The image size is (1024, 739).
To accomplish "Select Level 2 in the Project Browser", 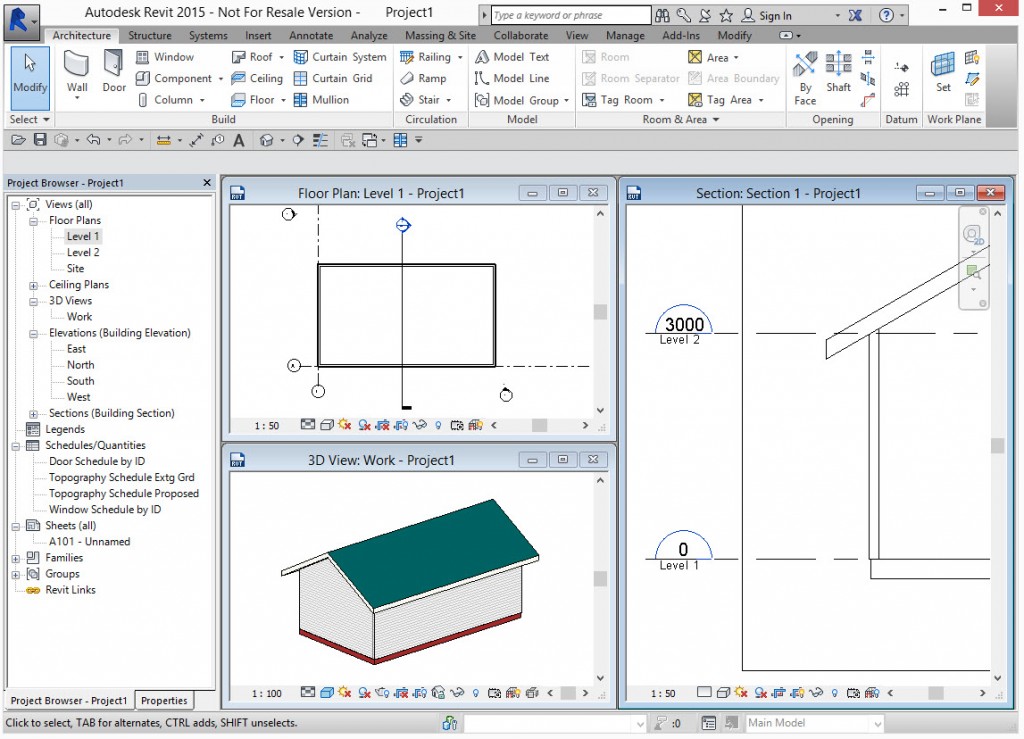I will tap(84, 251).
